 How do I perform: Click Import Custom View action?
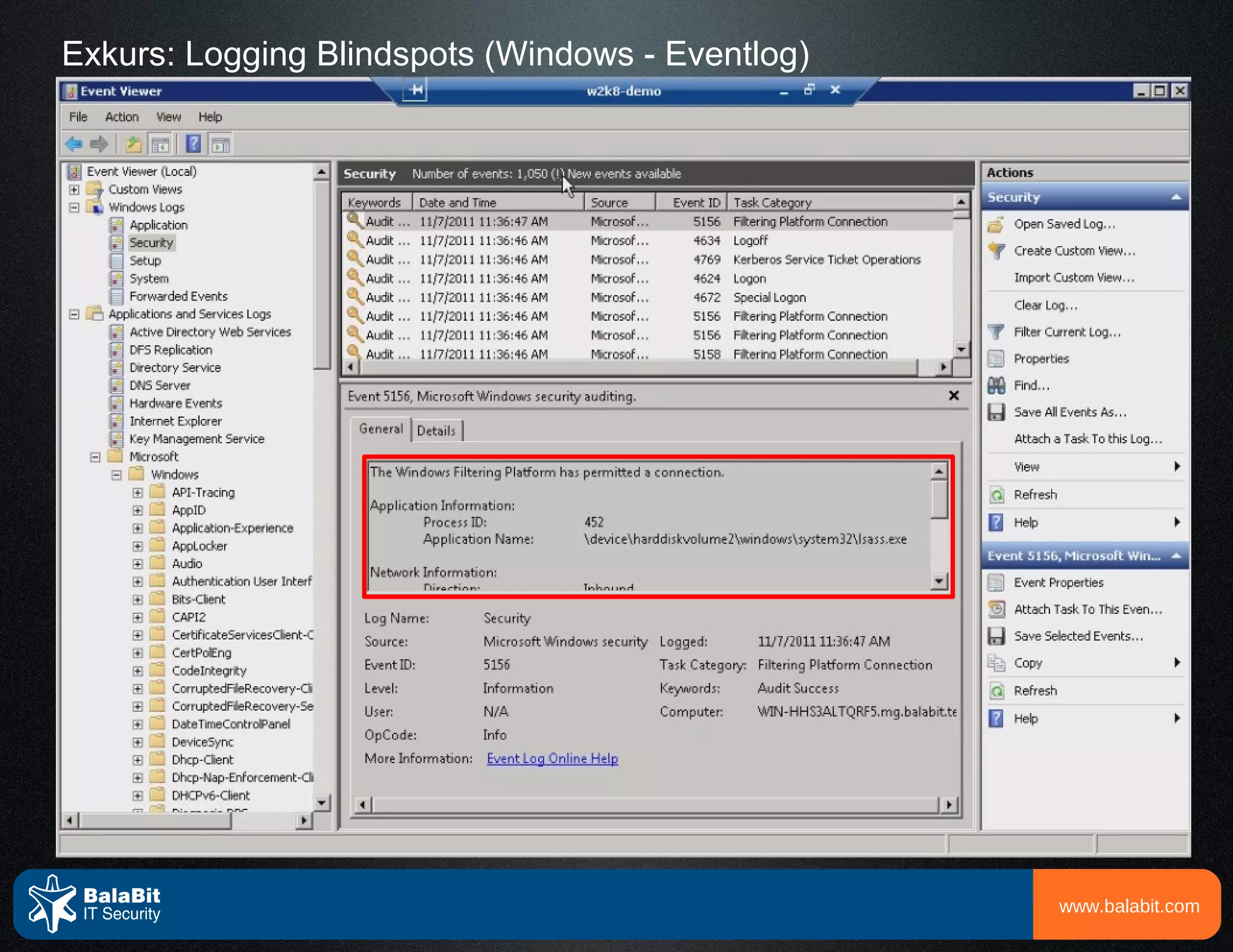(1074, 277)
